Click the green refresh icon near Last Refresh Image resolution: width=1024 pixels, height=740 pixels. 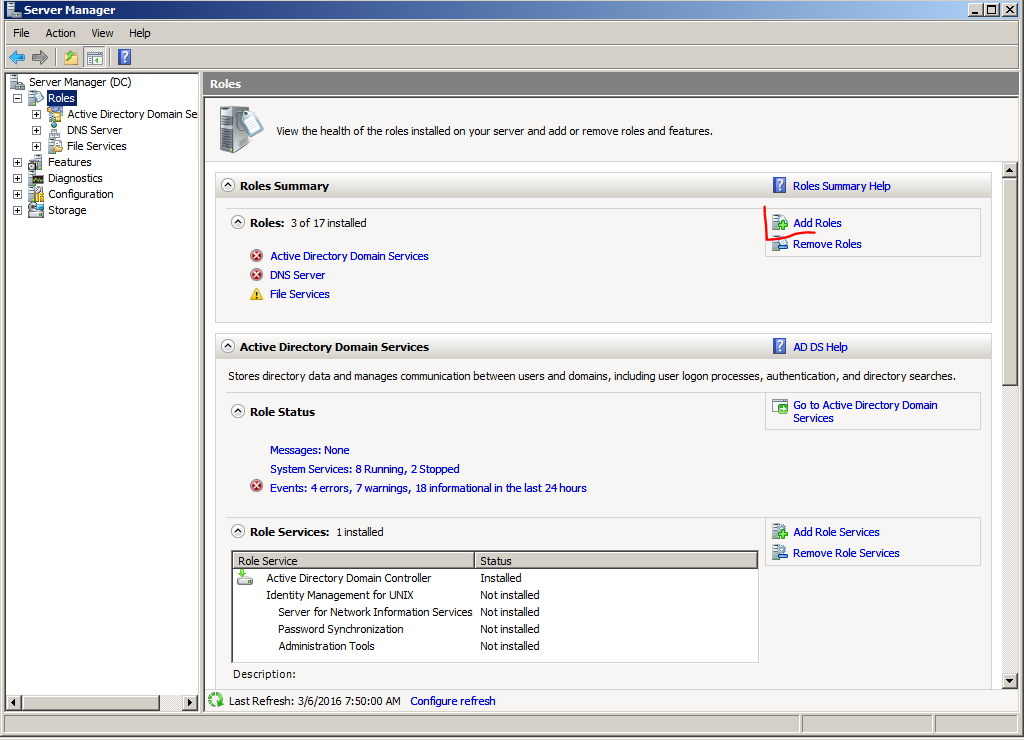[x=216, y=700]
